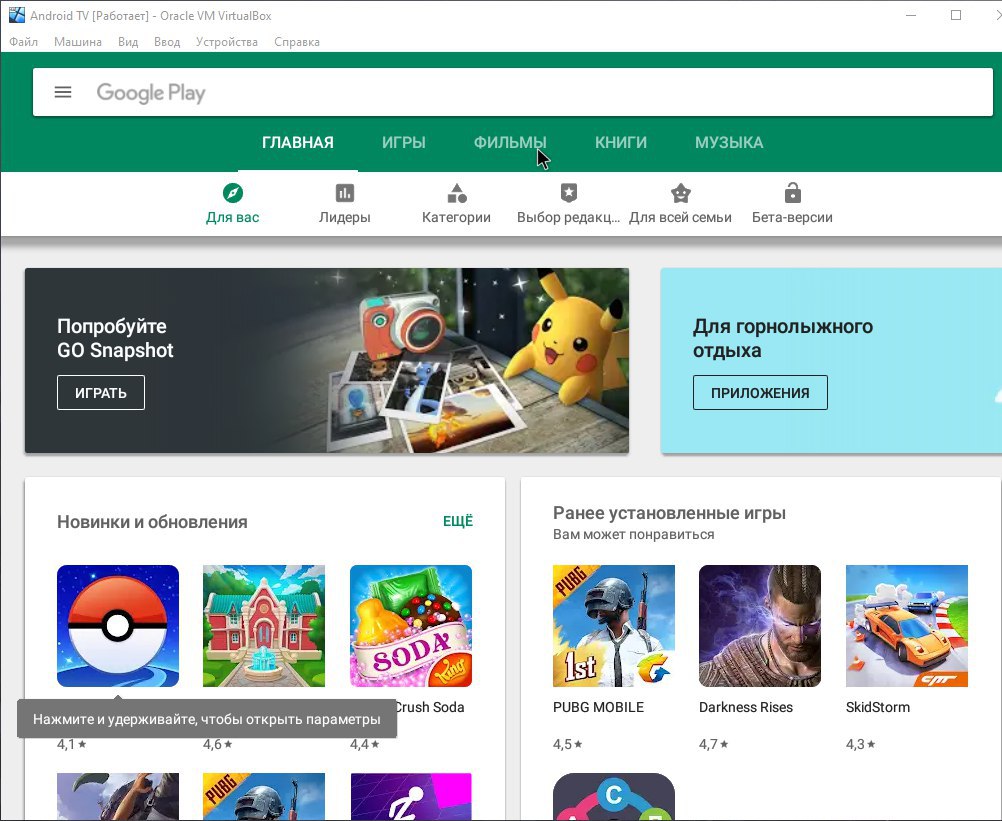Open the Машина menu in VirtualBox
This screenshot has width=1002, height=821.
[x=78, y=42]
